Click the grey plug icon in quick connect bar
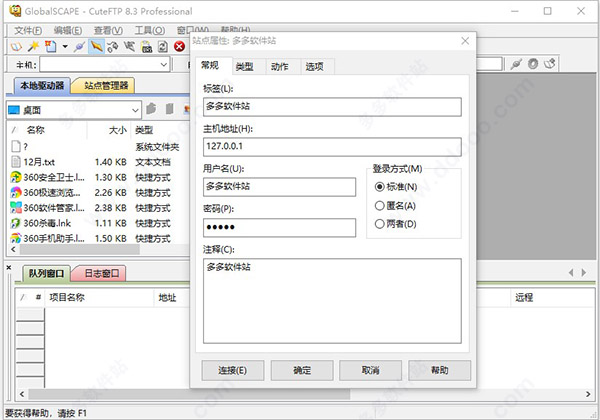The width and height of the screenshot is (600, 420). click(x=516, y=64)
